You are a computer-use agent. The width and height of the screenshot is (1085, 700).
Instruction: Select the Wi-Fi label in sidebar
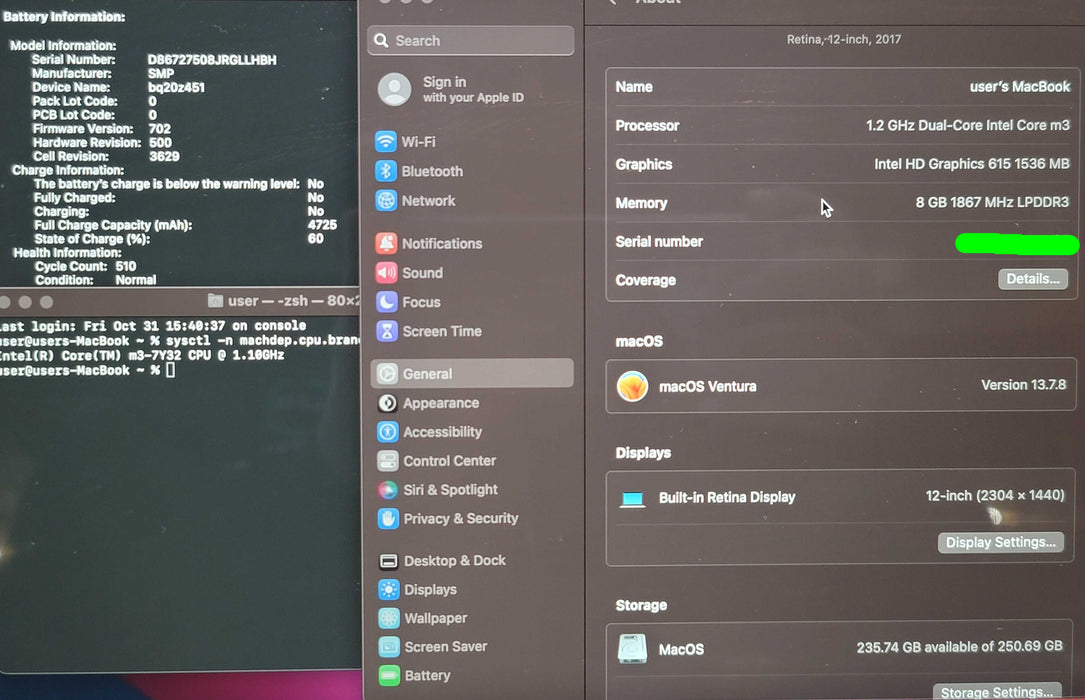[x=419, y=142]
